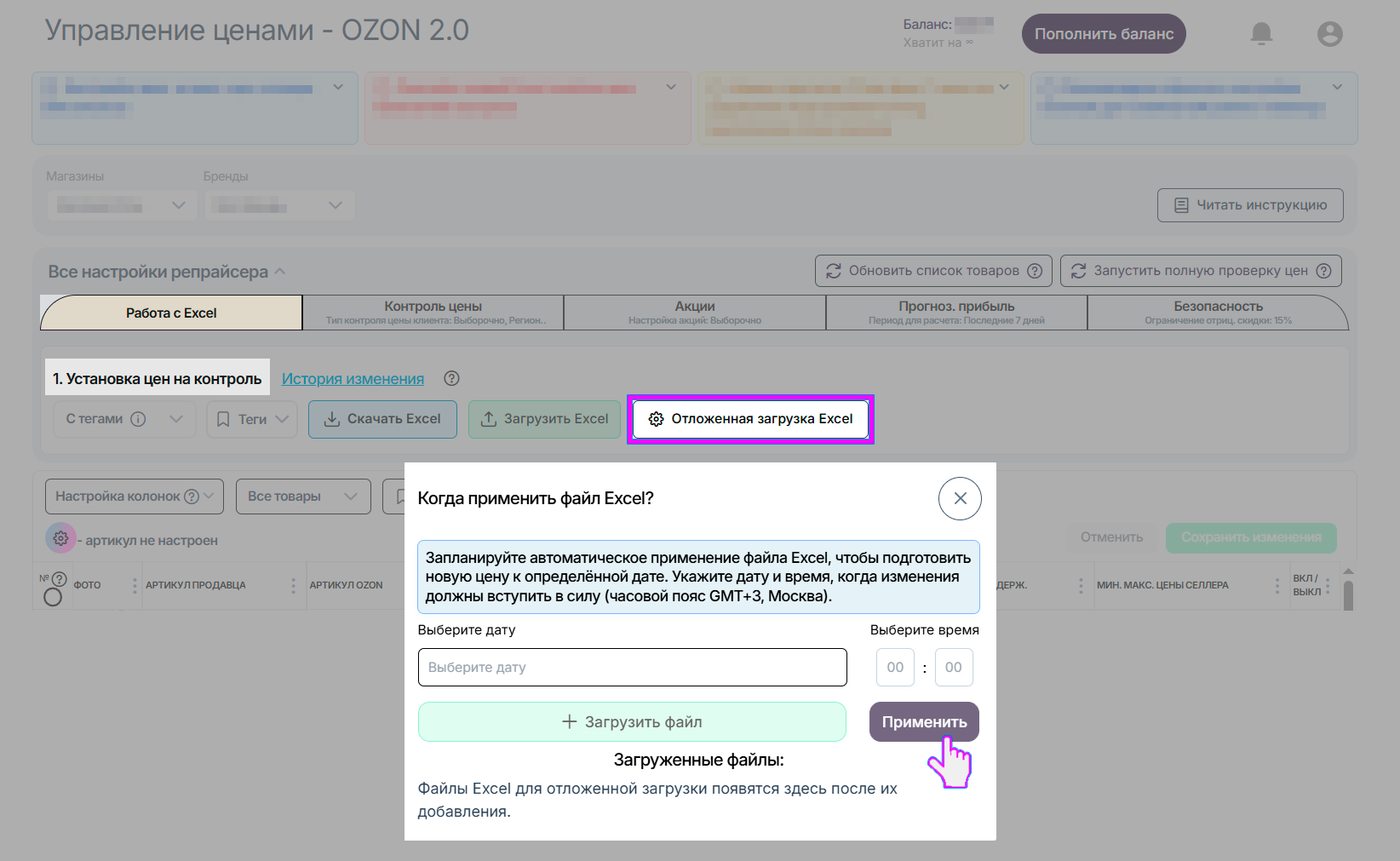Viewport: 1400px width, 861px height.
Task: Open the Теги dropdown
Action: 252,419
